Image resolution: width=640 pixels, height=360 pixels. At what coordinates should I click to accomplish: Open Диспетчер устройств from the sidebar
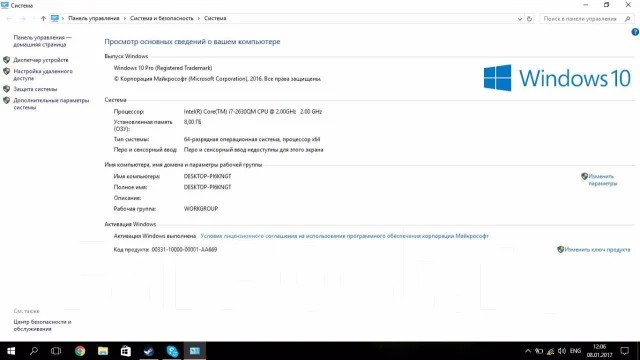[40, 60]
